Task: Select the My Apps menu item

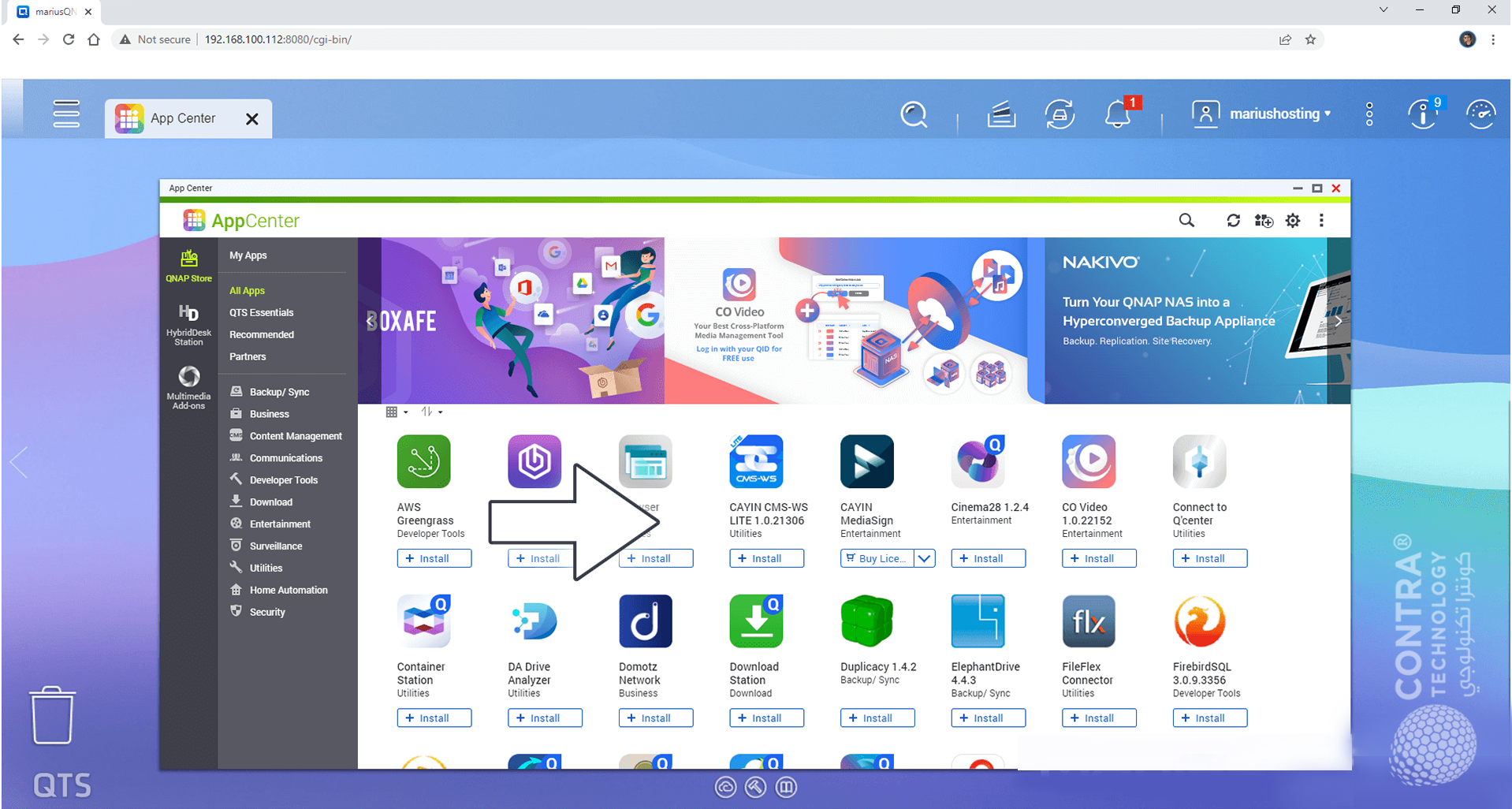Action: (248, 255)
